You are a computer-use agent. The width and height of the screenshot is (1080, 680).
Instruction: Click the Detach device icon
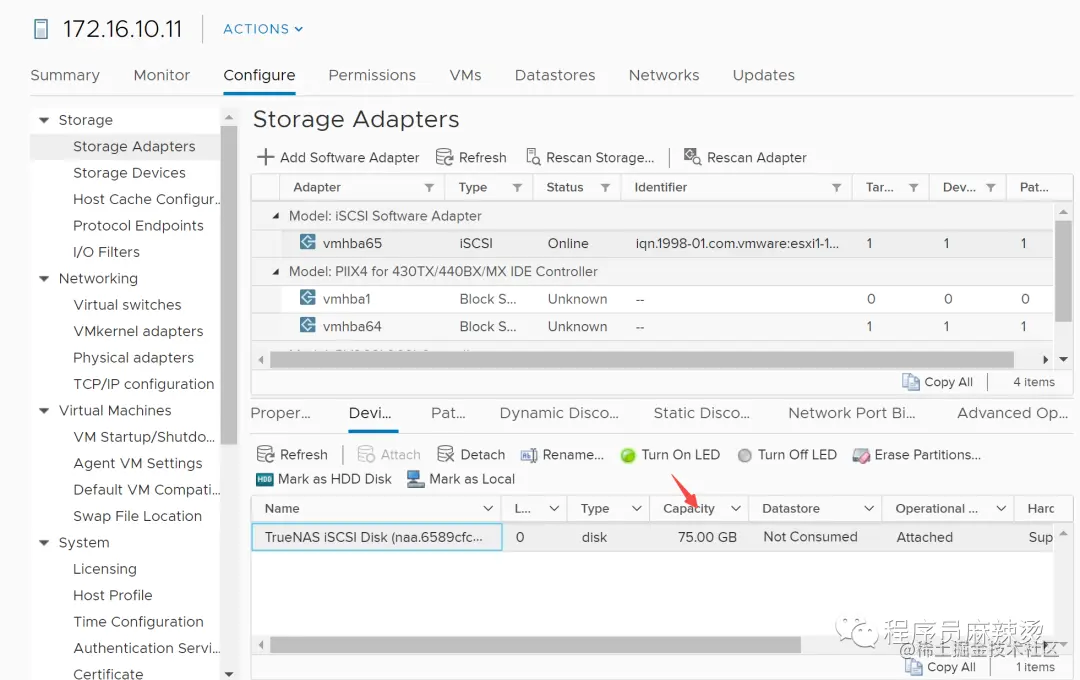coord(446,454)
